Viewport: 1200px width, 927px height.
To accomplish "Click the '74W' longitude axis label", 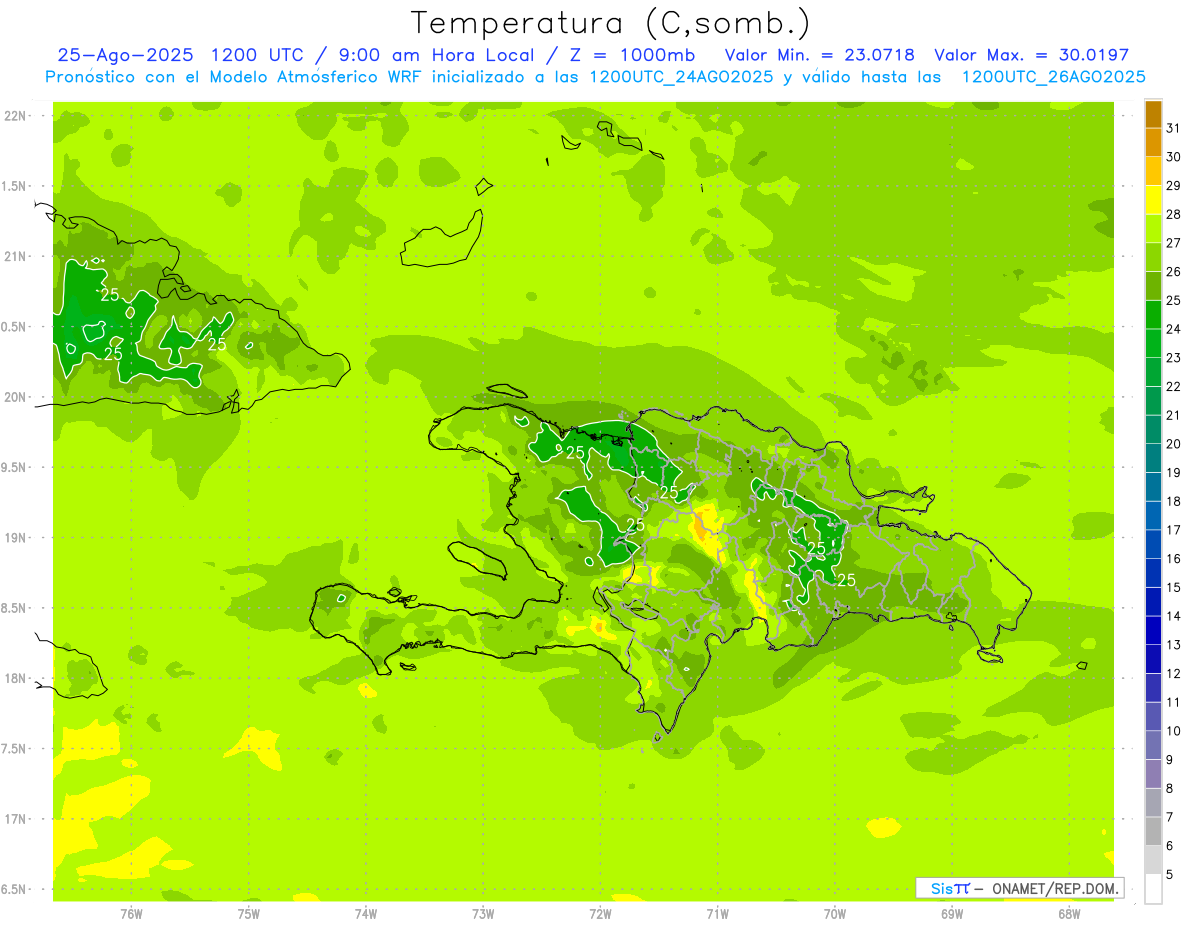I will click(366, 914).
